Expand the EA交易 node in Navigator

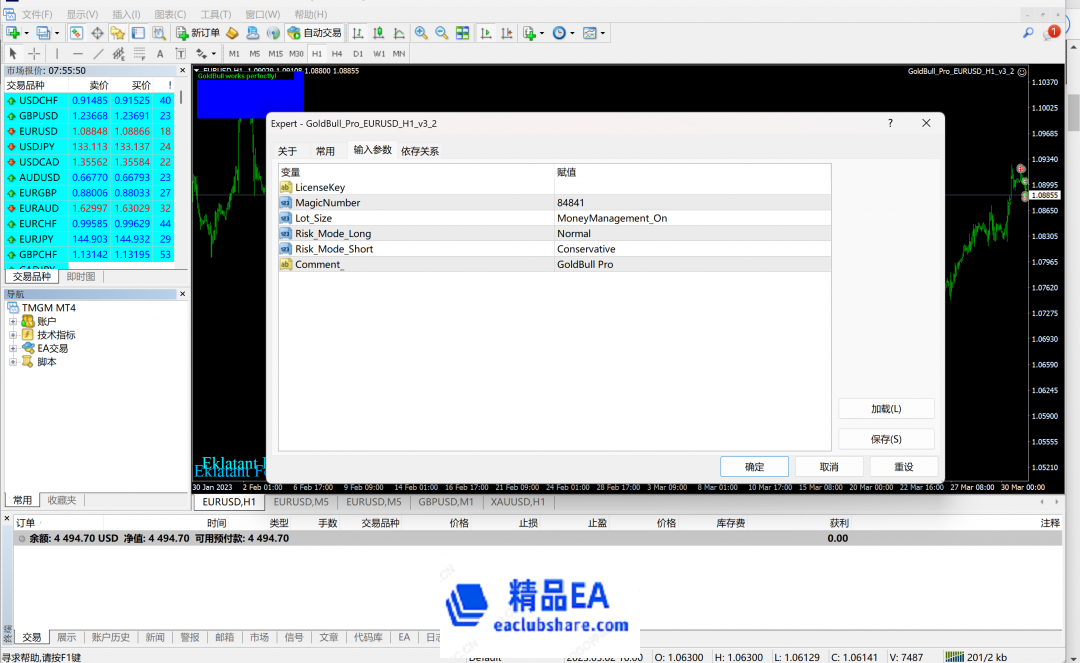coord(12,348)
